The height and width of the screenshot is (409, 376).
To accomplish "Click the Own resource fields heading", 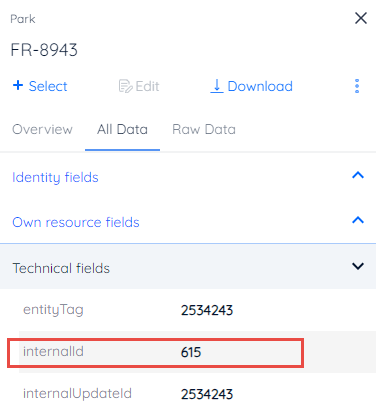I will coord(76,222).
